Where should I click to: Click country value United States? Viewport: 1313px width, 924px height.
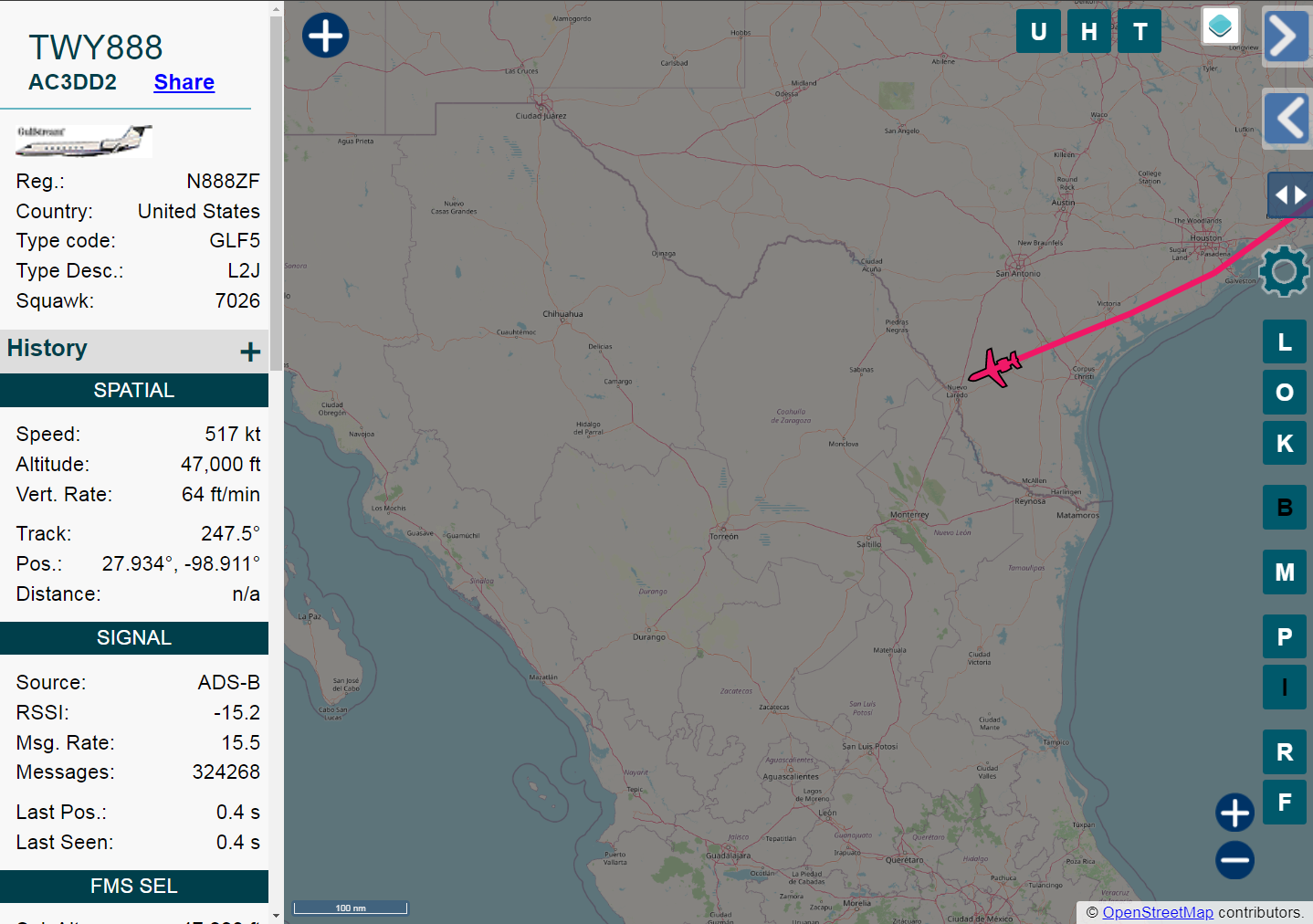pyautogui.click(x=199, y=212)
